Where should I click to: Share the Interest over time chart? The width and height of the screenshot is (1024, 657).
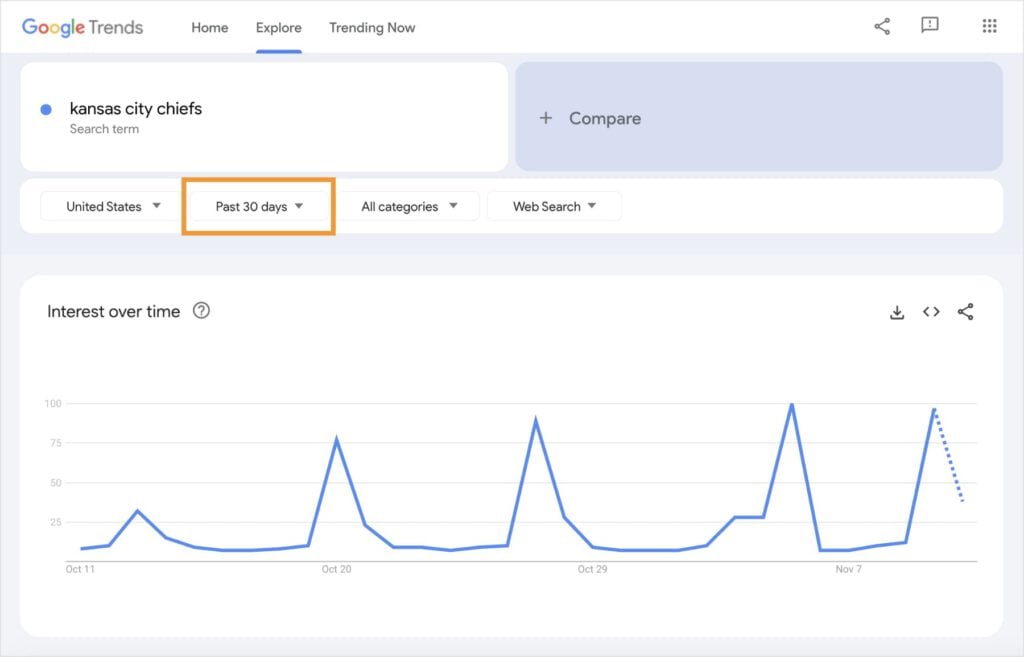(x=964, y=312)
